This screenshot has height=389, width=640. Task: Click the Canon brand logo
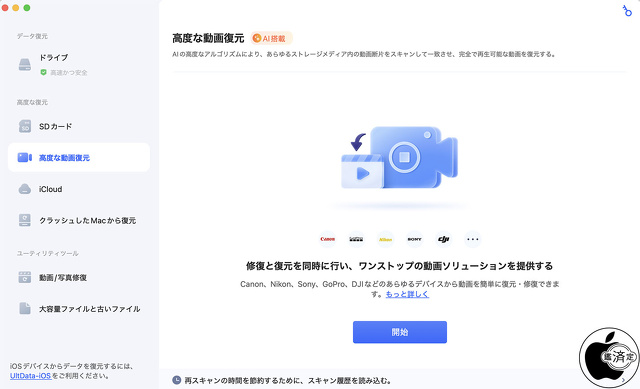pyautogui.click(x=327, y=239)
